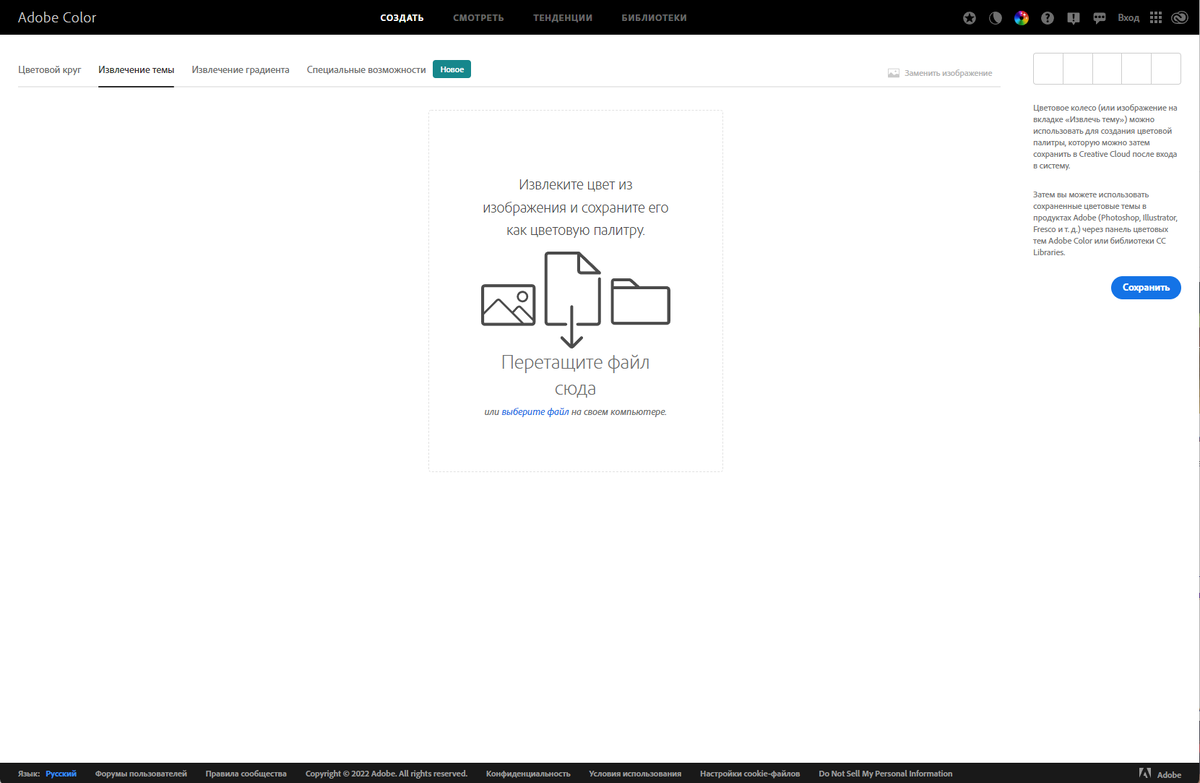1200x783 pixels.
Task: Open Форумы пользователей link
Action: 141,774
